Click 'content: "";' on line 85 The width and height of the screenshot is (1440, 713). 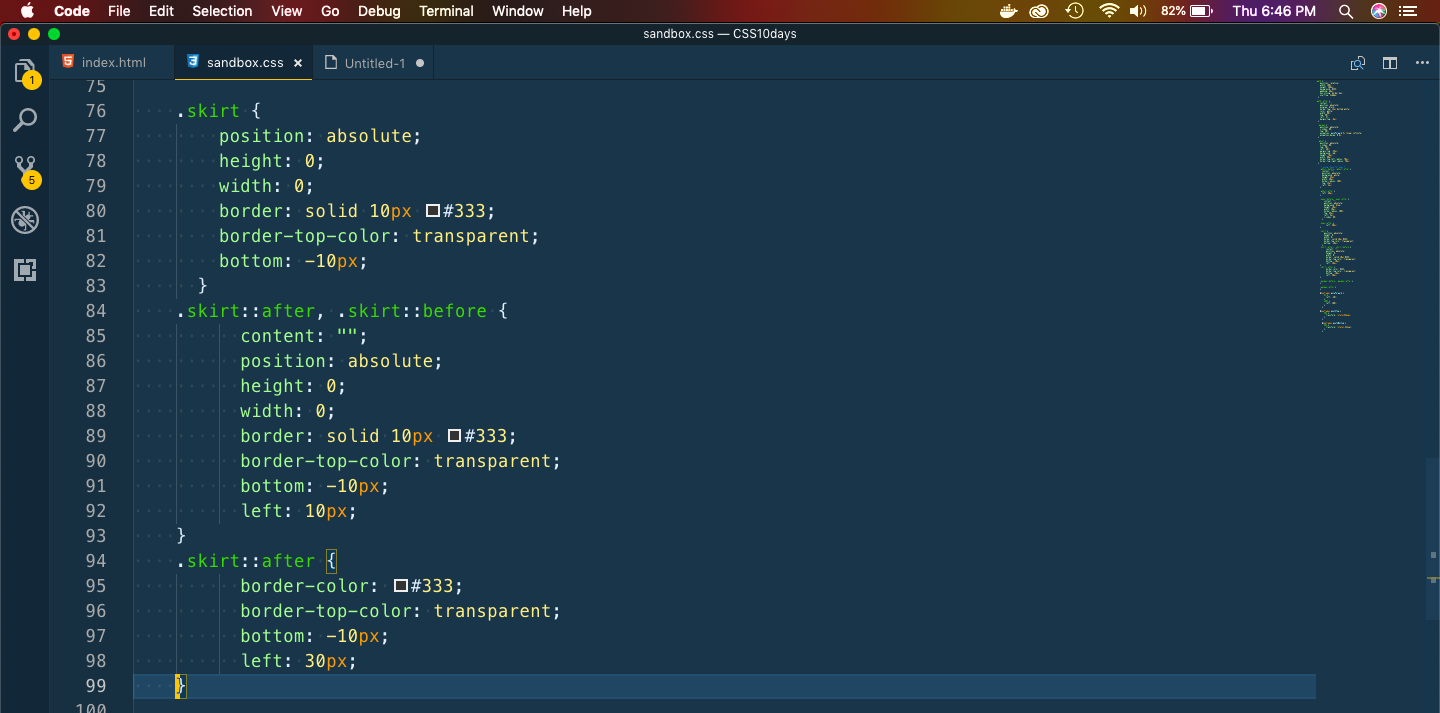pyautogui.click(x=304, y=336)
